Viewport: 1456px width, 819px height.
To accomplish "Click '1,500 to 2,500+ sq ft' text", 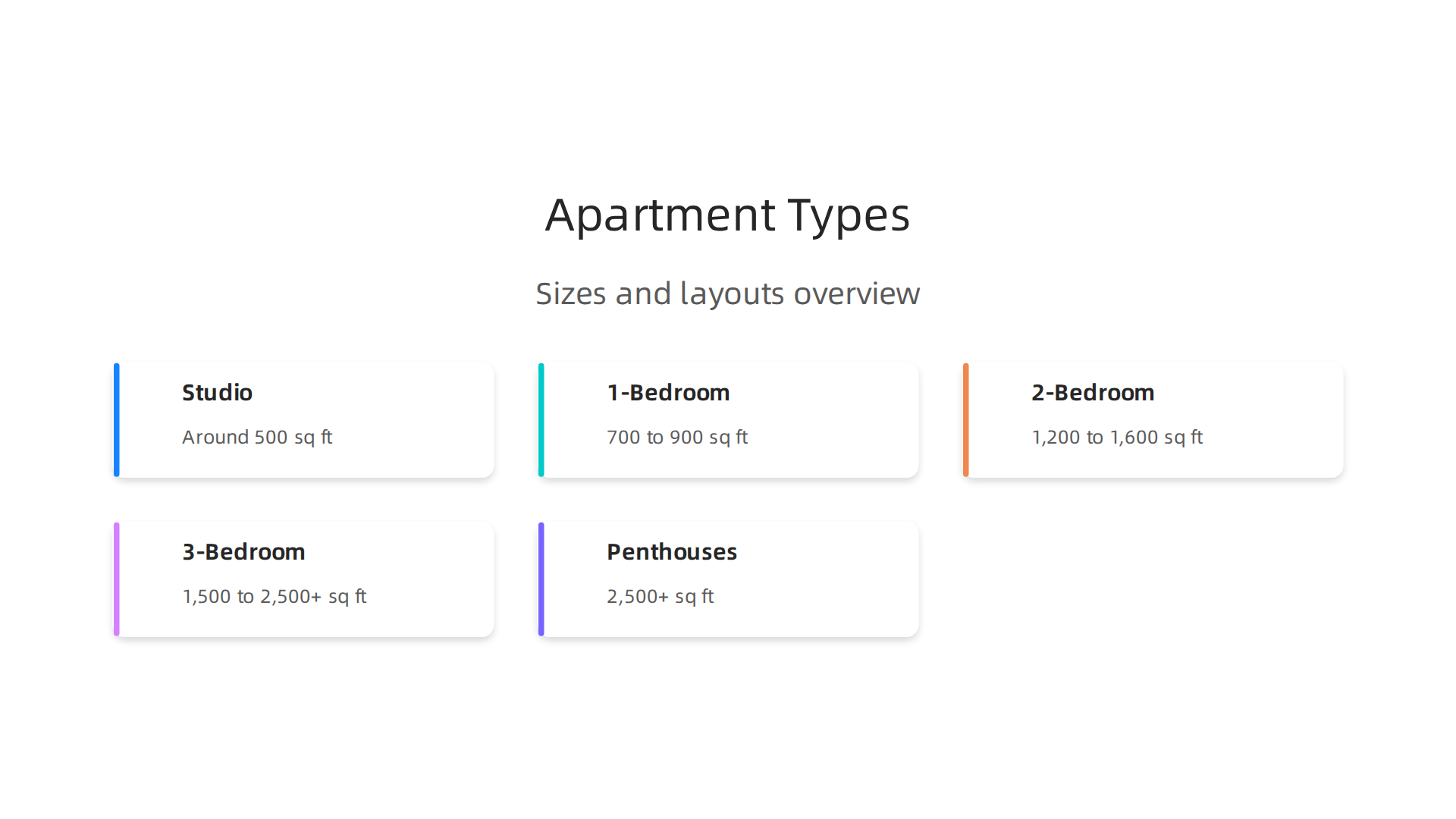I will 274,597.
